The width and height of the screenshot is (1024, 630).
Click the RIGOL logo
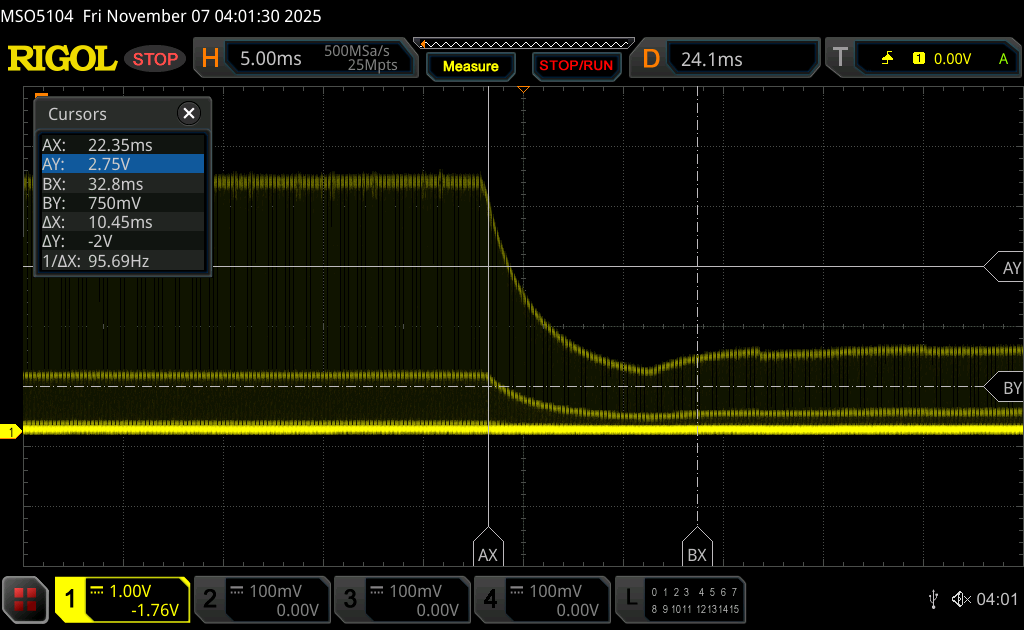[x=62, y=59]
